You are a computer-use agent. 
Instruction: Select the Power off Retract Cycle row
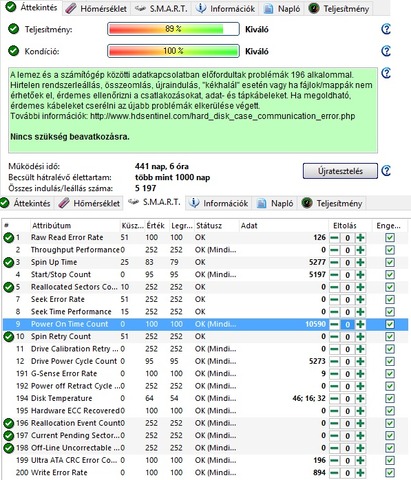pos(205,386)
